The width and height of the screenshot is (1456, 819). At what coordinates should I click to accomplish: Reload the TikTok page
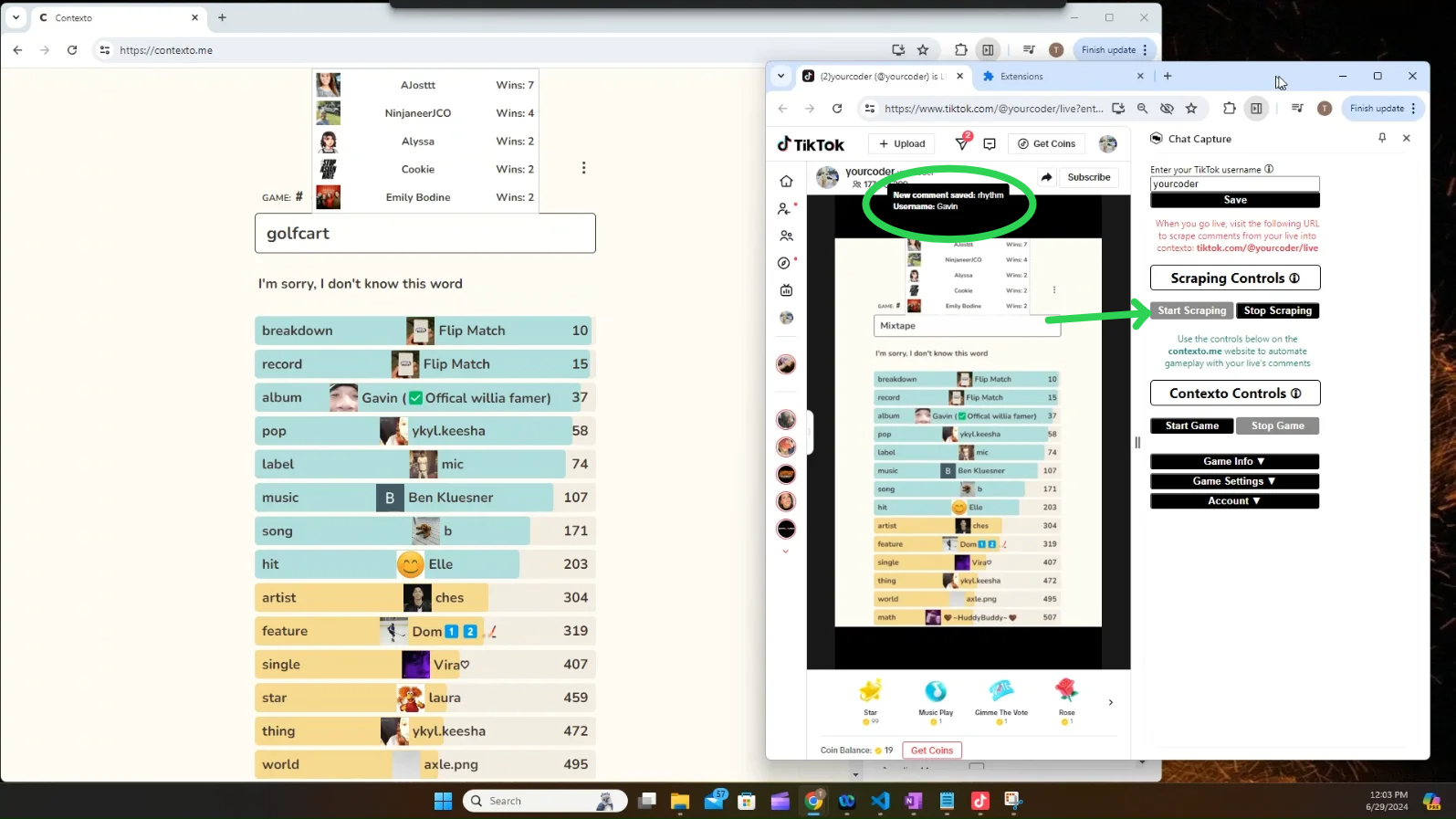pos(837,109)
